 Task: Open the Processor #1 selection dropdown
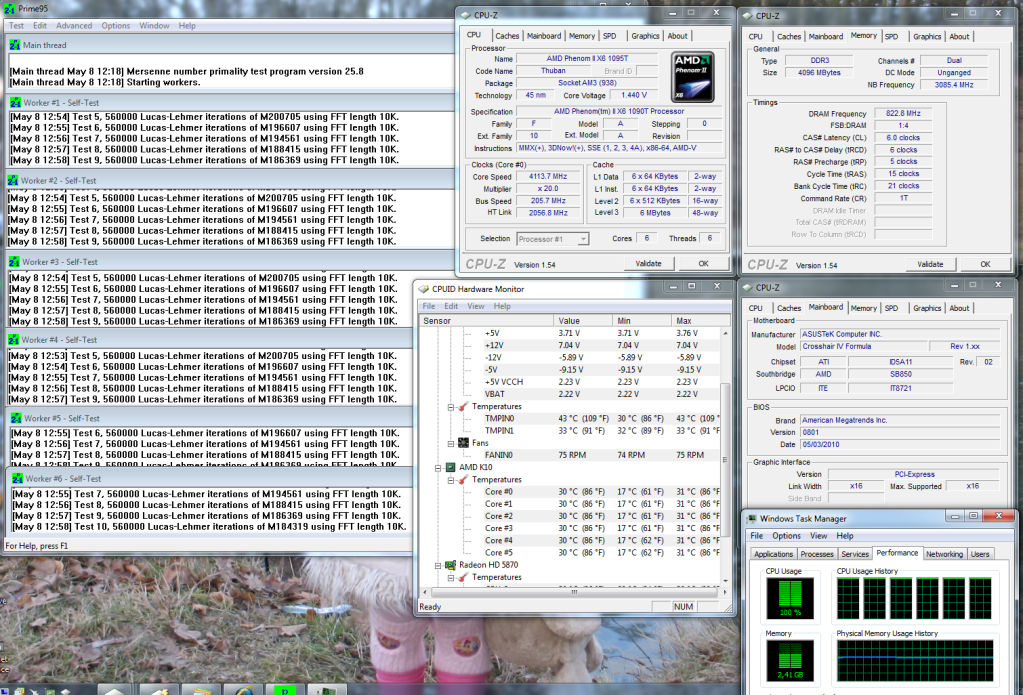point(583,239)
